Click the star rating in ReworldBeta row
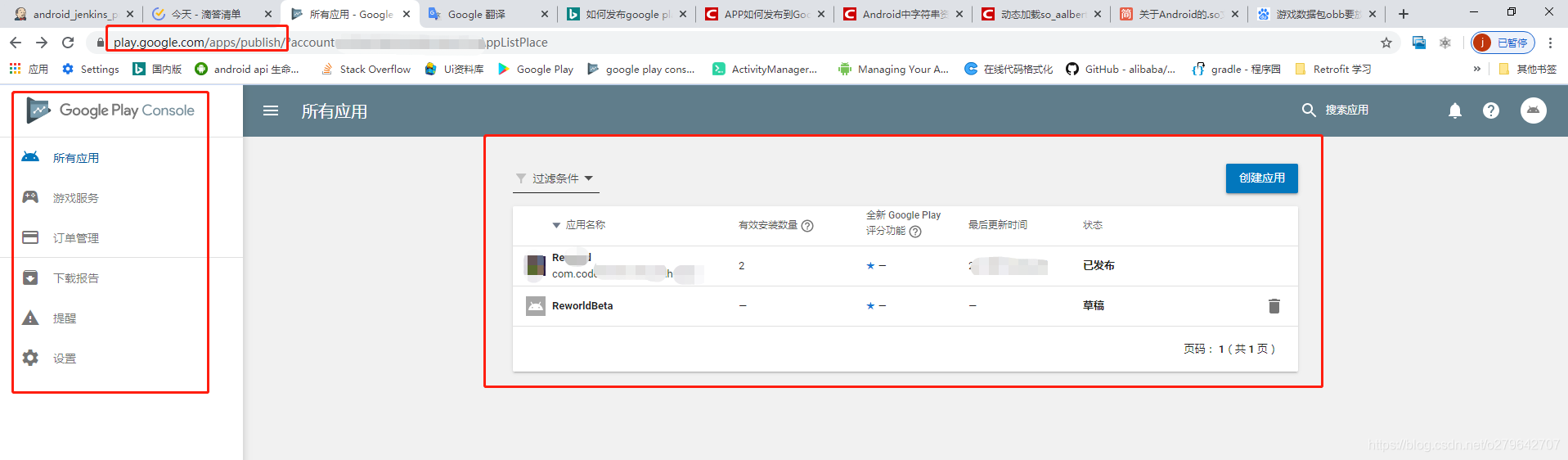The width and height of the screenshot is (1568, 460). tap(876, 306)
